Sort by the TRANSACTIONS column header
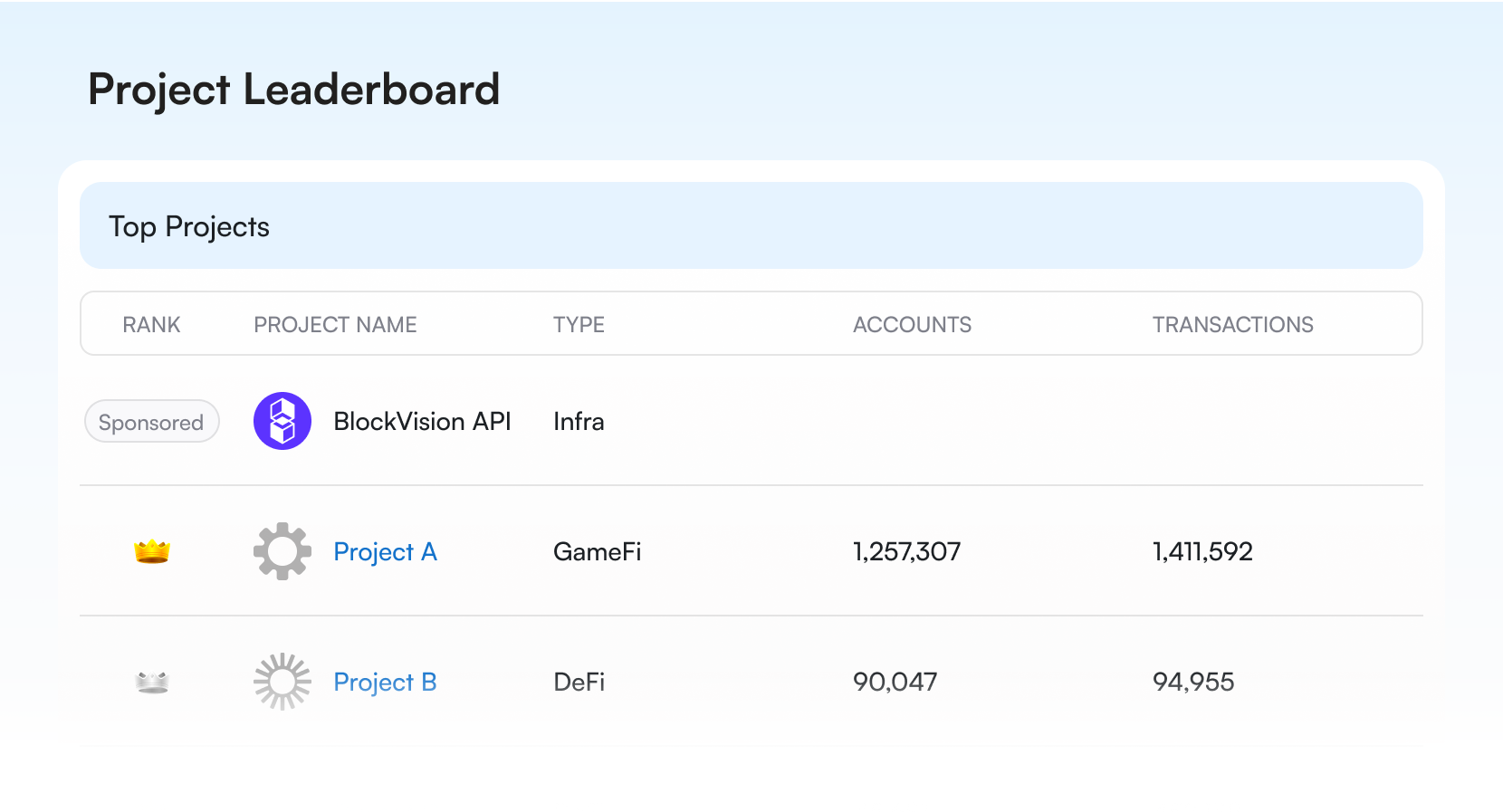 (1232, 324)
